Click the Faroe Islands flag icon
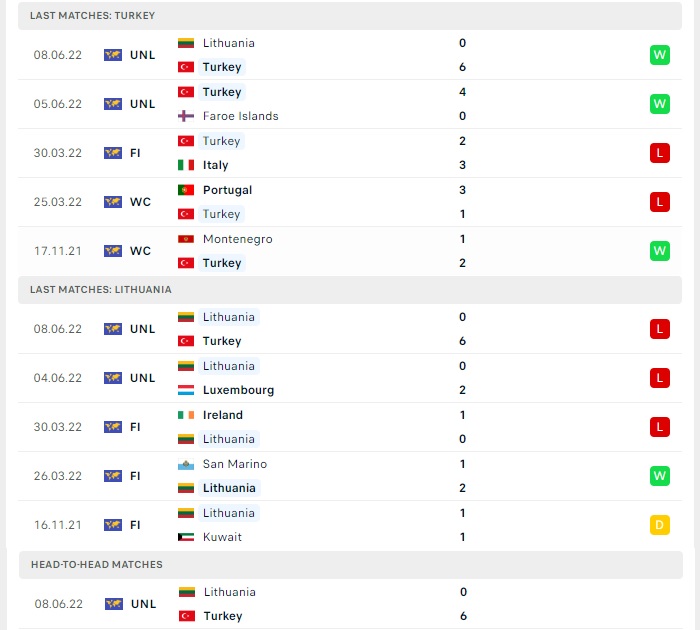 [x=186, y=116]
